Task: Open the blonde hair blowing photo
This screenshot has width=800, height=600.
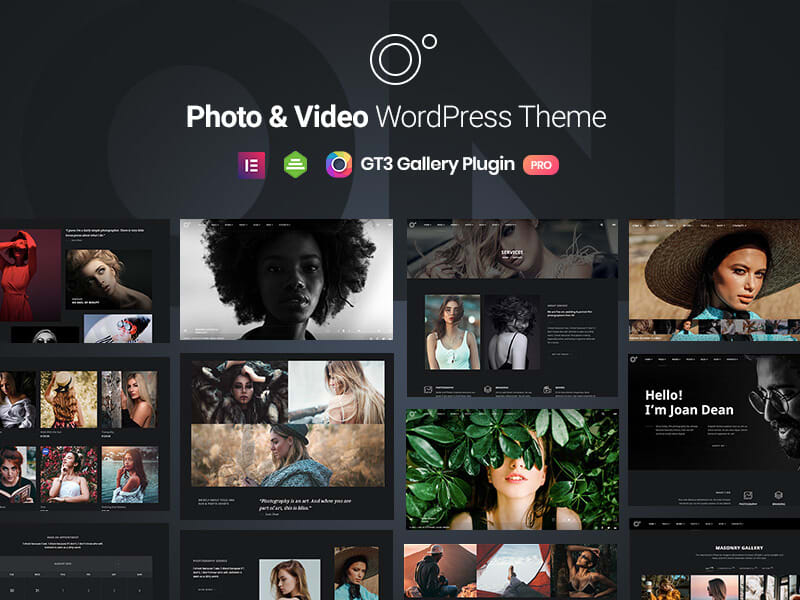Action: [336, 392]
